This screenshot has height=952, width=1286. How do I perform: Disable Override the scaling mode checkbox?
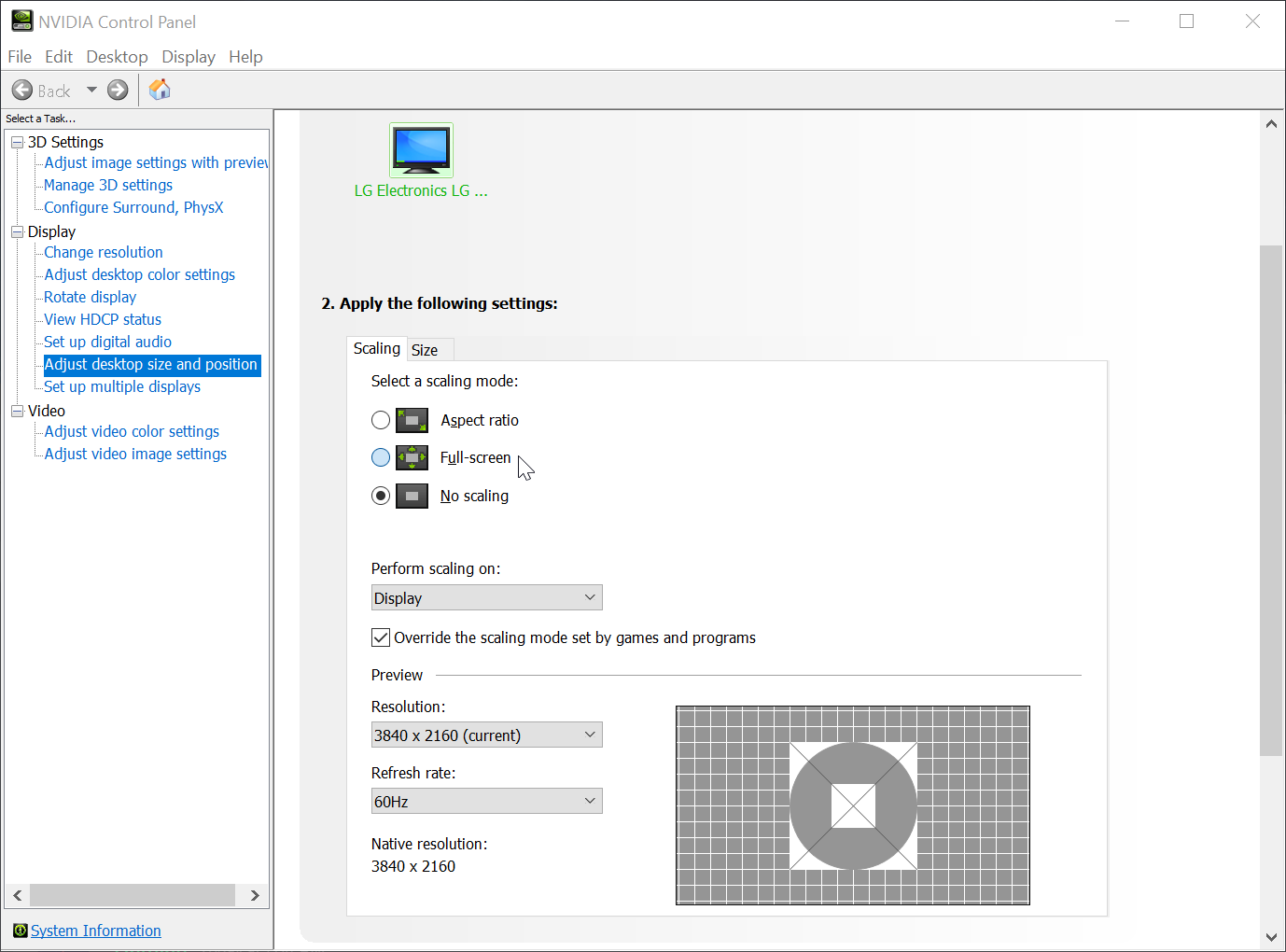click(381, 638)
